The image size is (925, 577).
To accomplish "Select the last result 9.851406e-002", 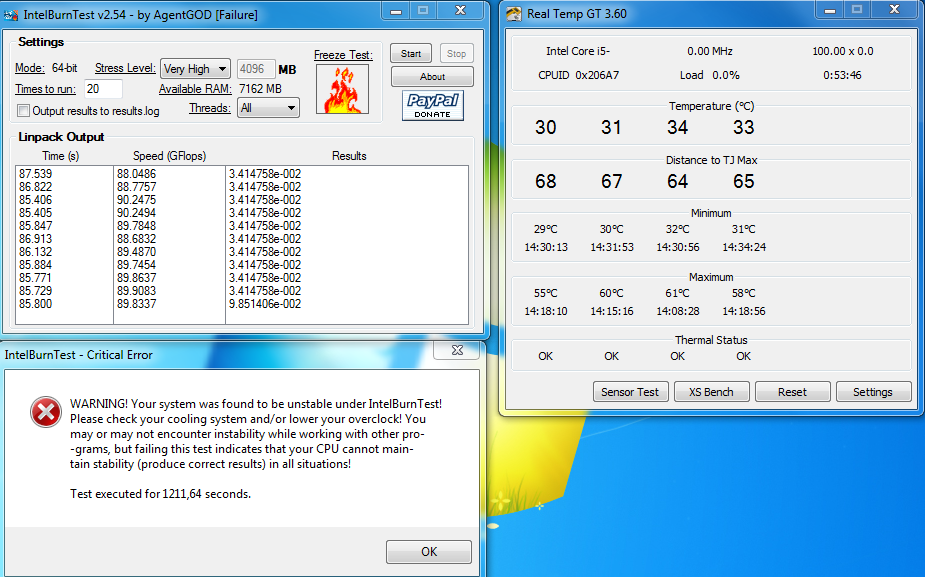I will pyautogui.click(x=265, y=304).
